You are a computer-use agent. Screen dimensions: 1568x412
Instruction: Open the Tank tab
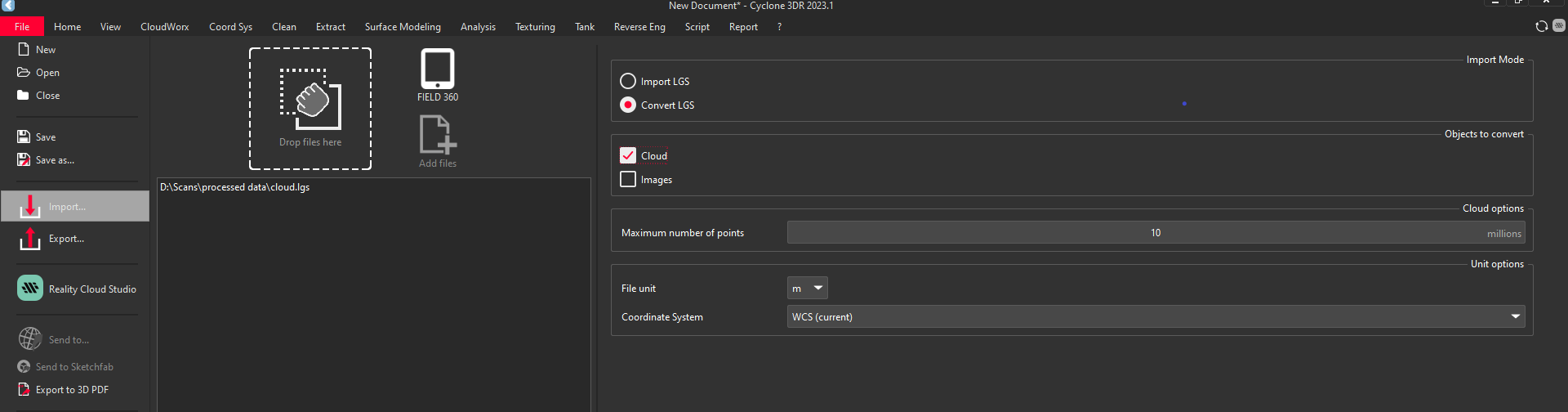point(585,26)
